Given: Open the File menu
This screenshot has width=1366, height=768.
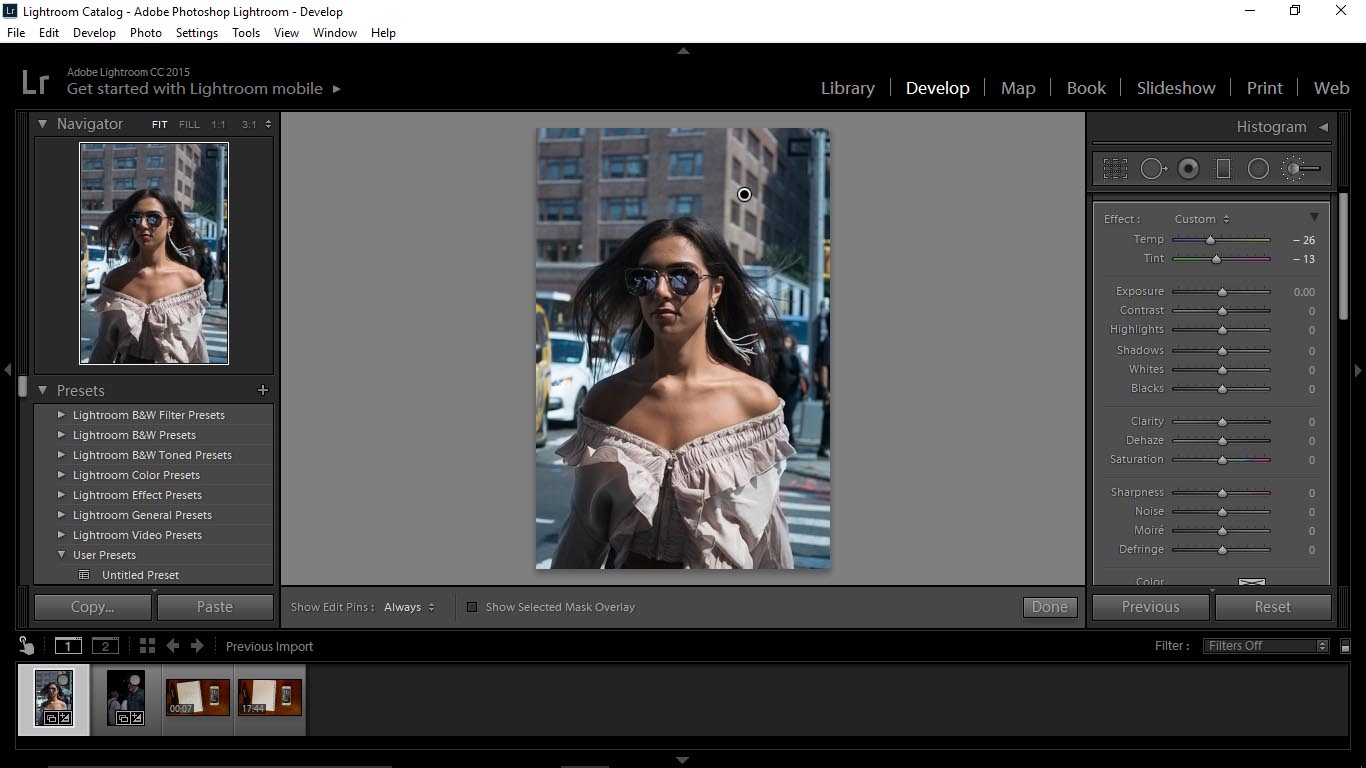Looking at the screenshot, I should click(x=16, y=33).
